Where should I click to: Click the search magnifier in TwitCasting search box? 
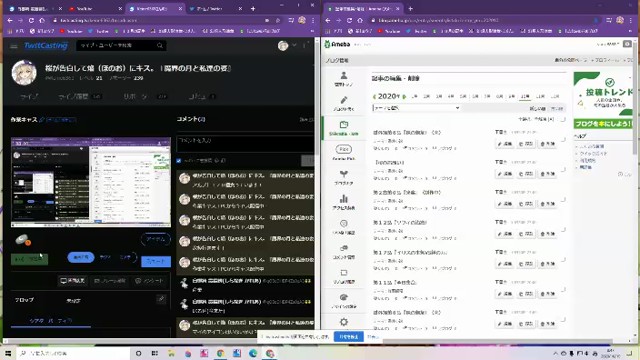[x=160, y=46]
